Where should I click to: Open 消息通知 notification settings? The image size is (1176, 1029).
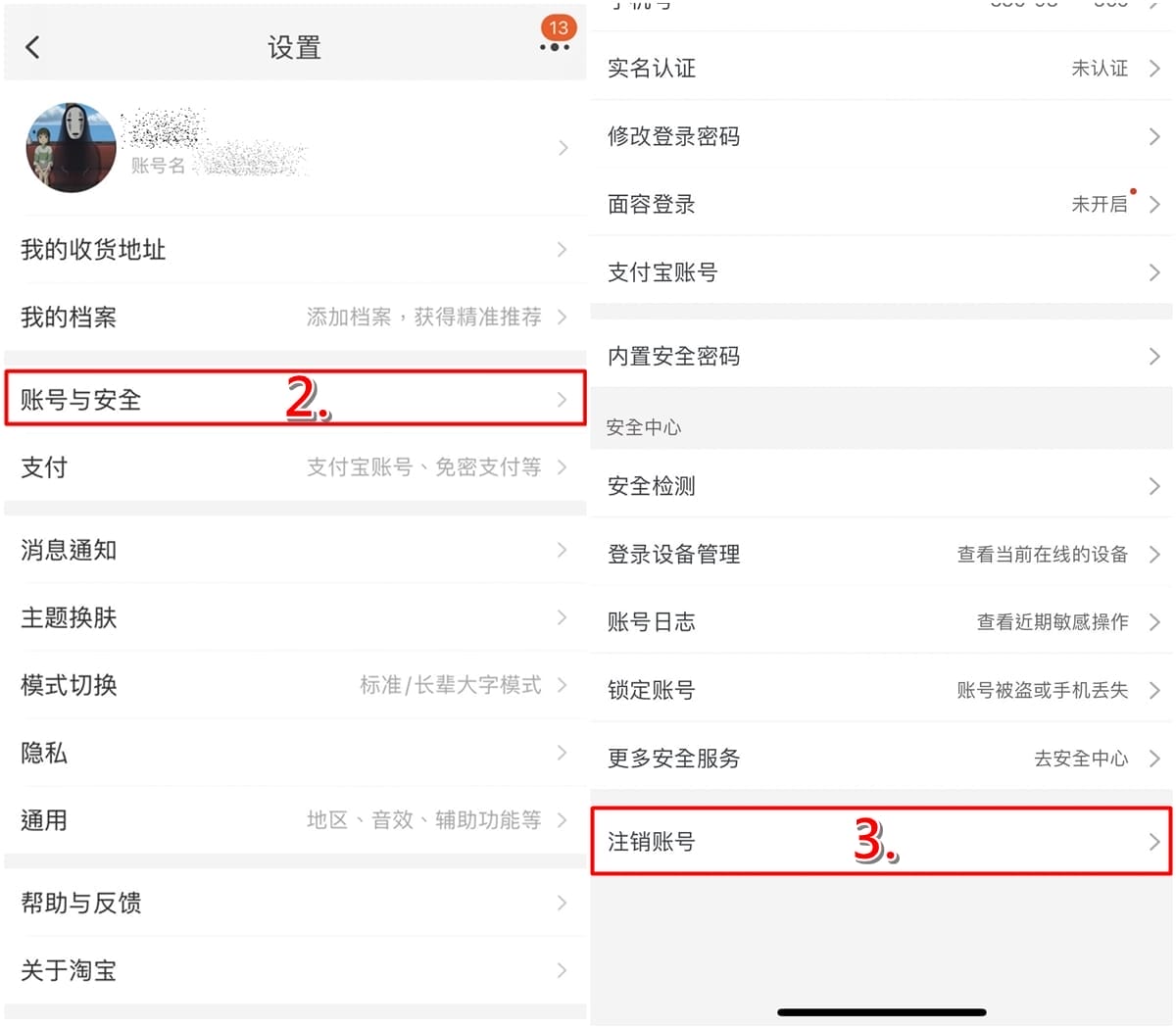[x=295, y=550]
